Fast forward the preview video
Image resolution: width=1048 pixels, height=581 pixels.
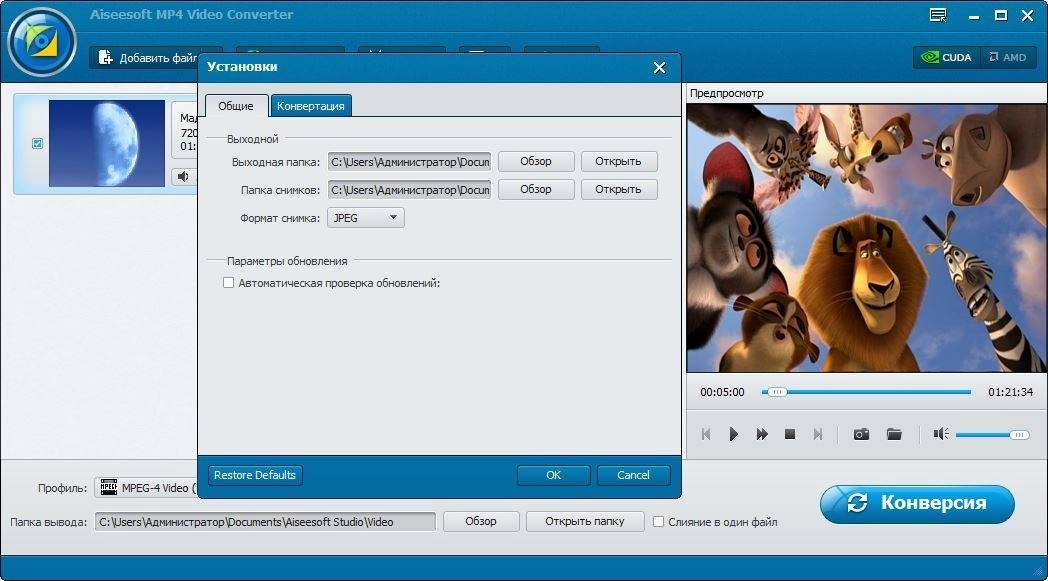click(761, 435)
